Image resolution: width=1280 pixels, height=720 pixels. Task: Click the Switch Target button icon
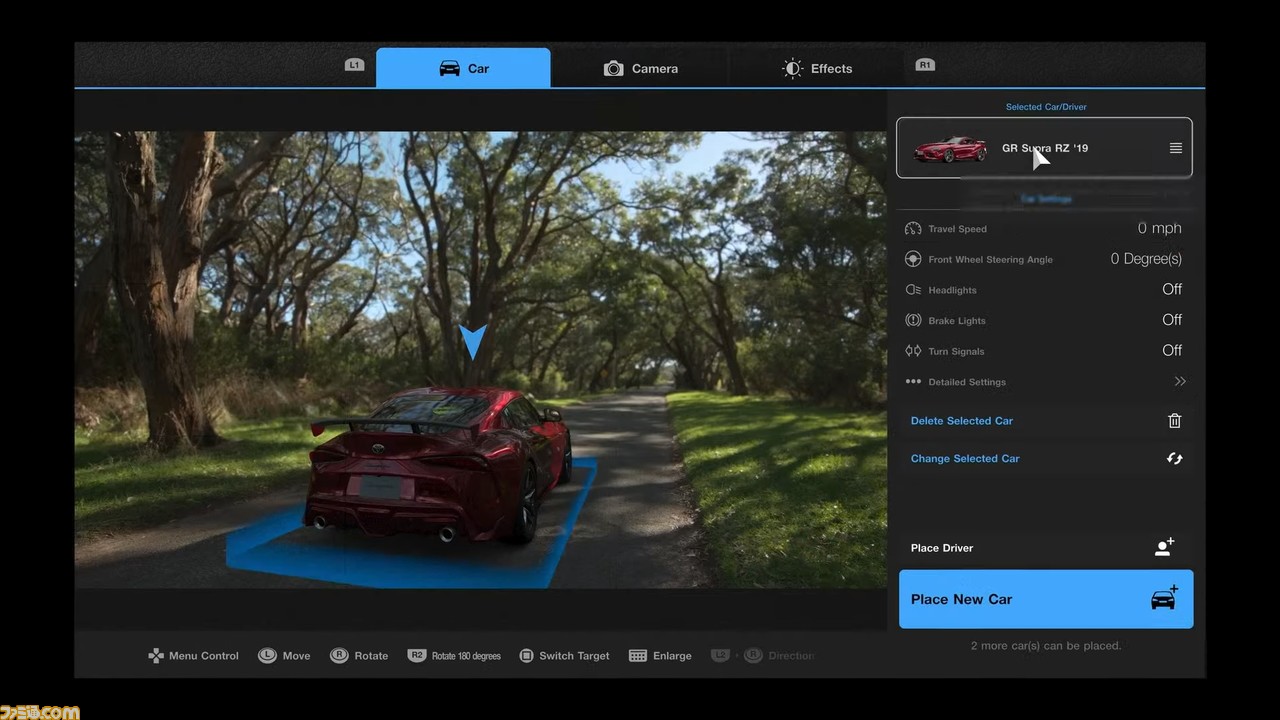coord(526,656)
